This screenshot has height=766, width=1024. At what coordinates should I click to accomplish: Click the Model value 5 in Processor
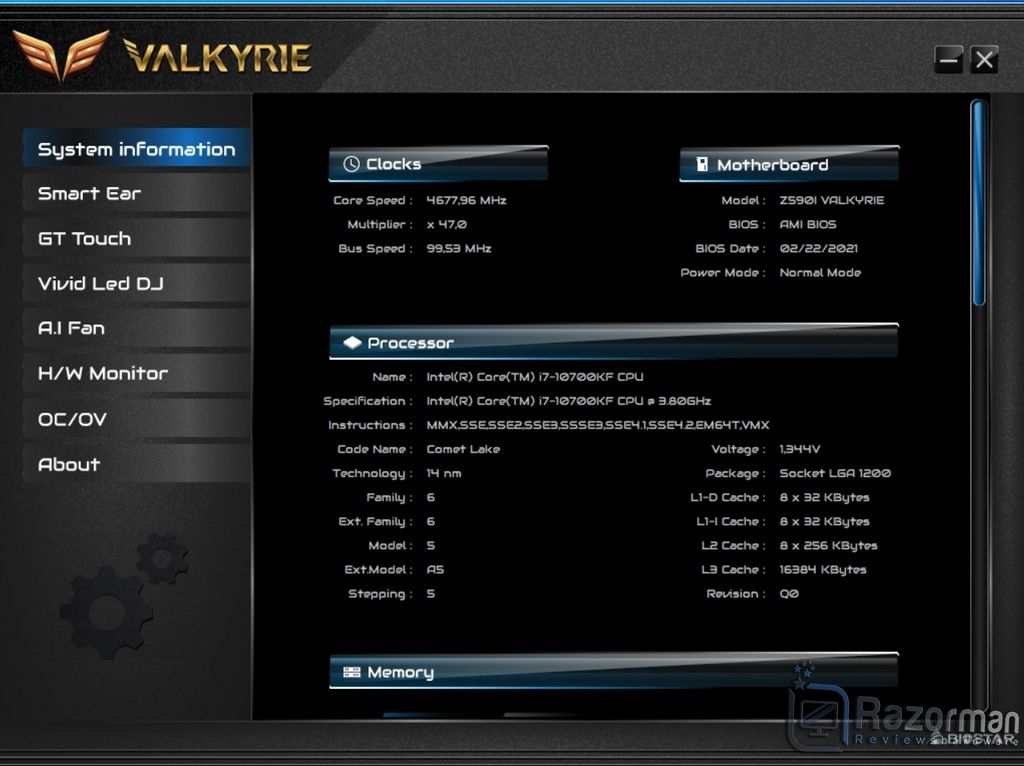point(430,546)
